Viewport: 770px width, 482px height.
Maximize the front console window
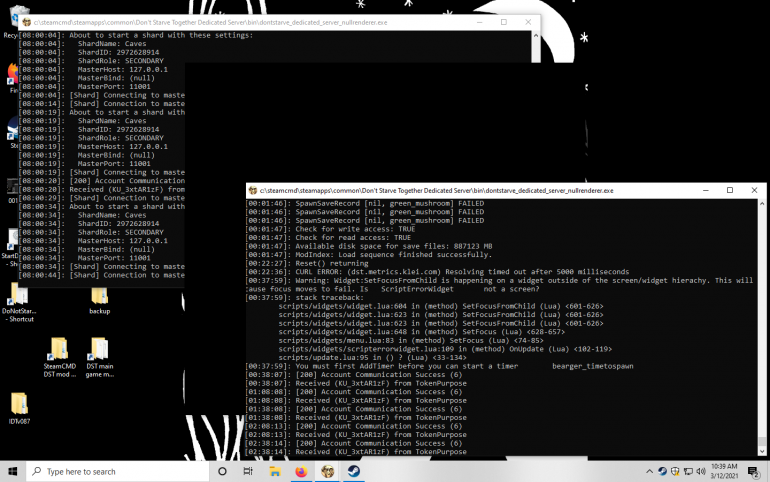click(x=730, y=190)
